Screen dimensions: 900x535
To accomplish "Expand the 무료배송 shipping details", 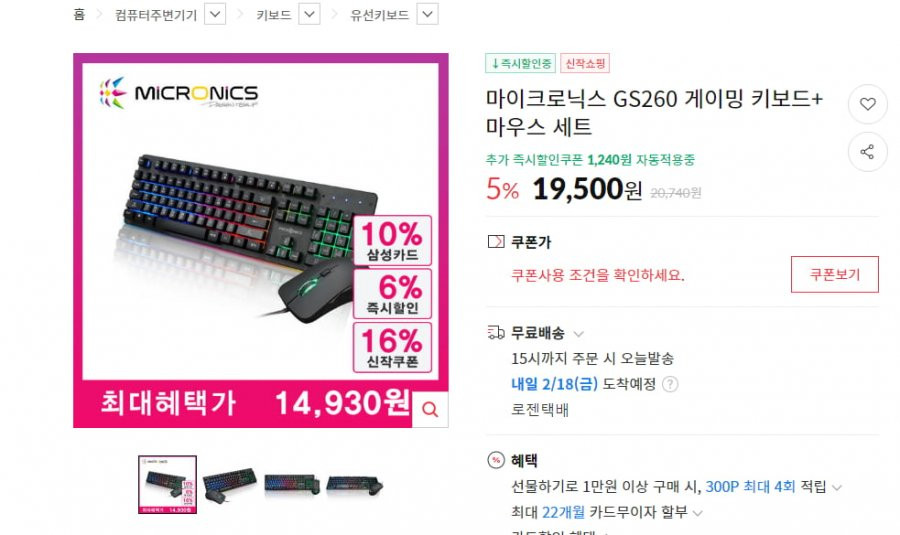I will [579, 334].
